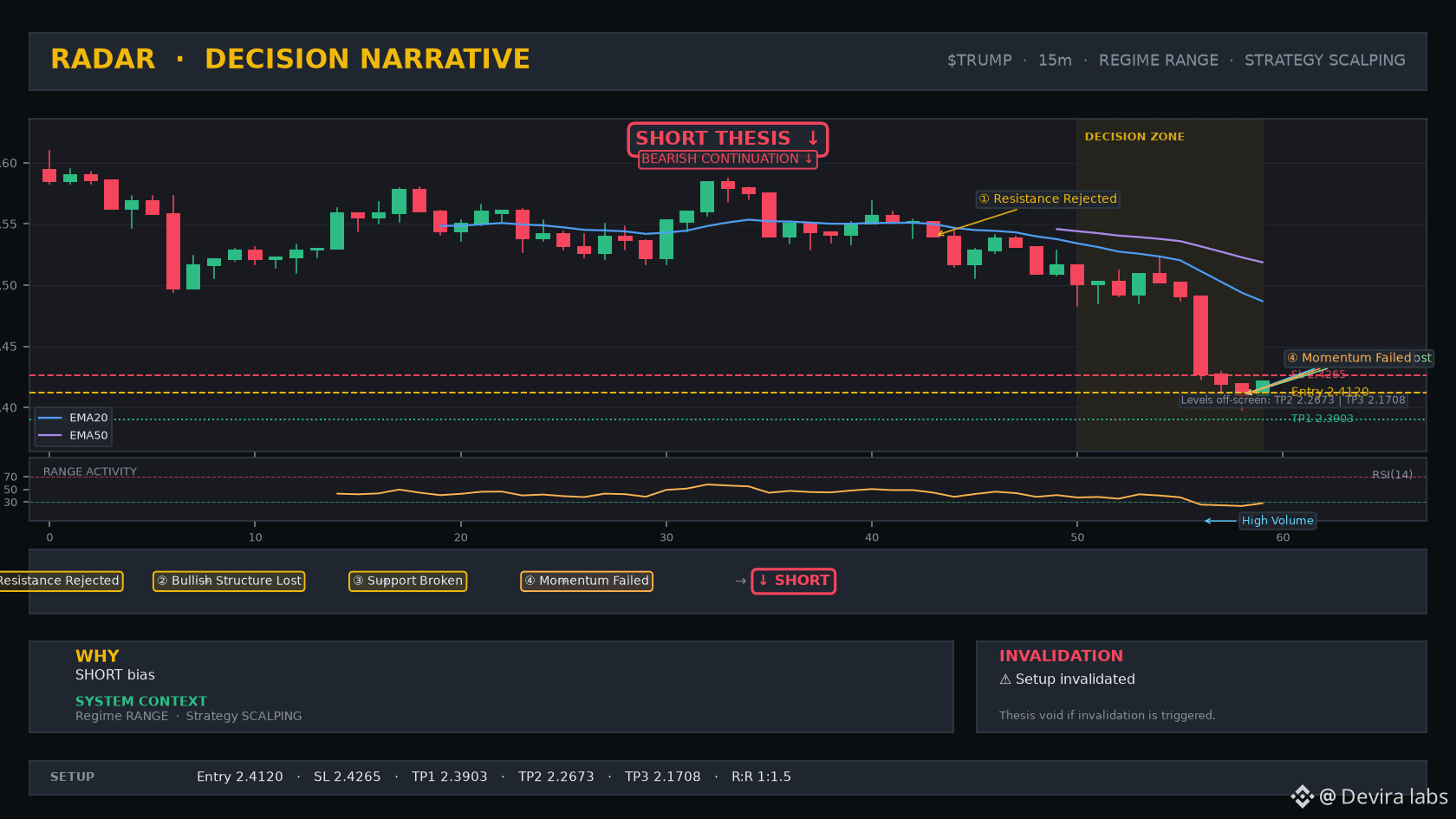The image size is (1456, 819).
Task: Click the High Volume marker label
Action: click(1277, 521)
